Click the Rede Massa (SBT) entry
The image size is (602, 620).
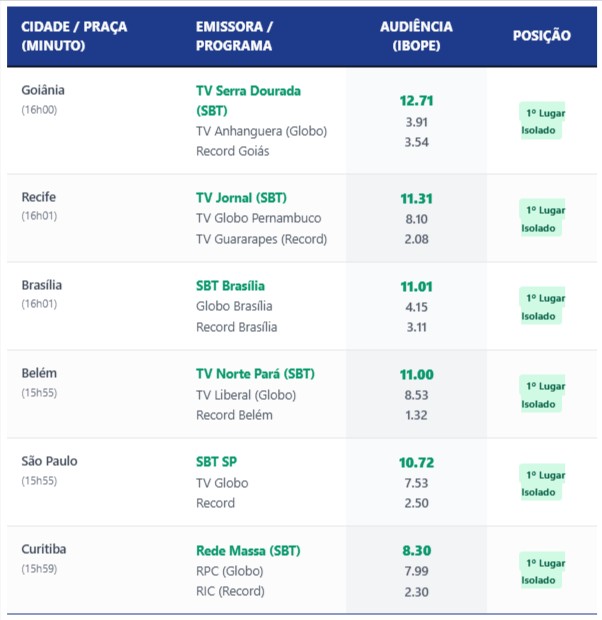248,550
